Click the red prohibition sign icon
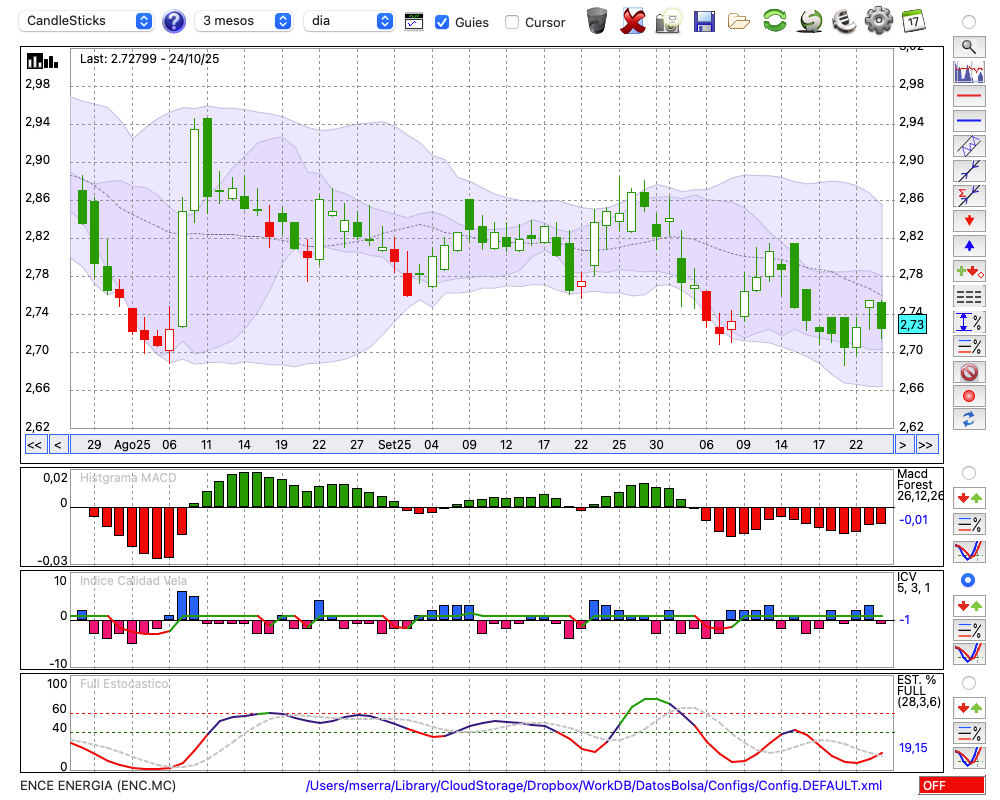Viewport: 1000px width, 800px height. click(968, 372)
